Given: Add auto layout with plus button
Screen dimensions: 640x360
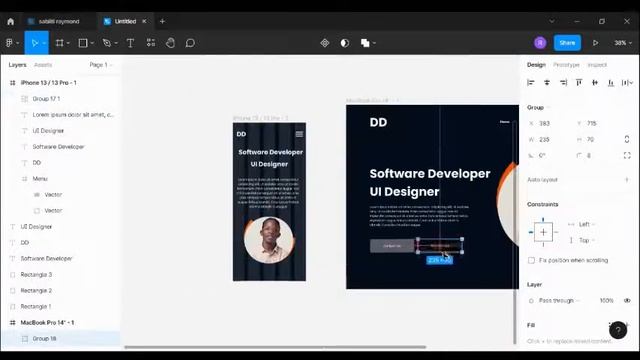Looking at the screenshot, I should (x=627, y=180).
